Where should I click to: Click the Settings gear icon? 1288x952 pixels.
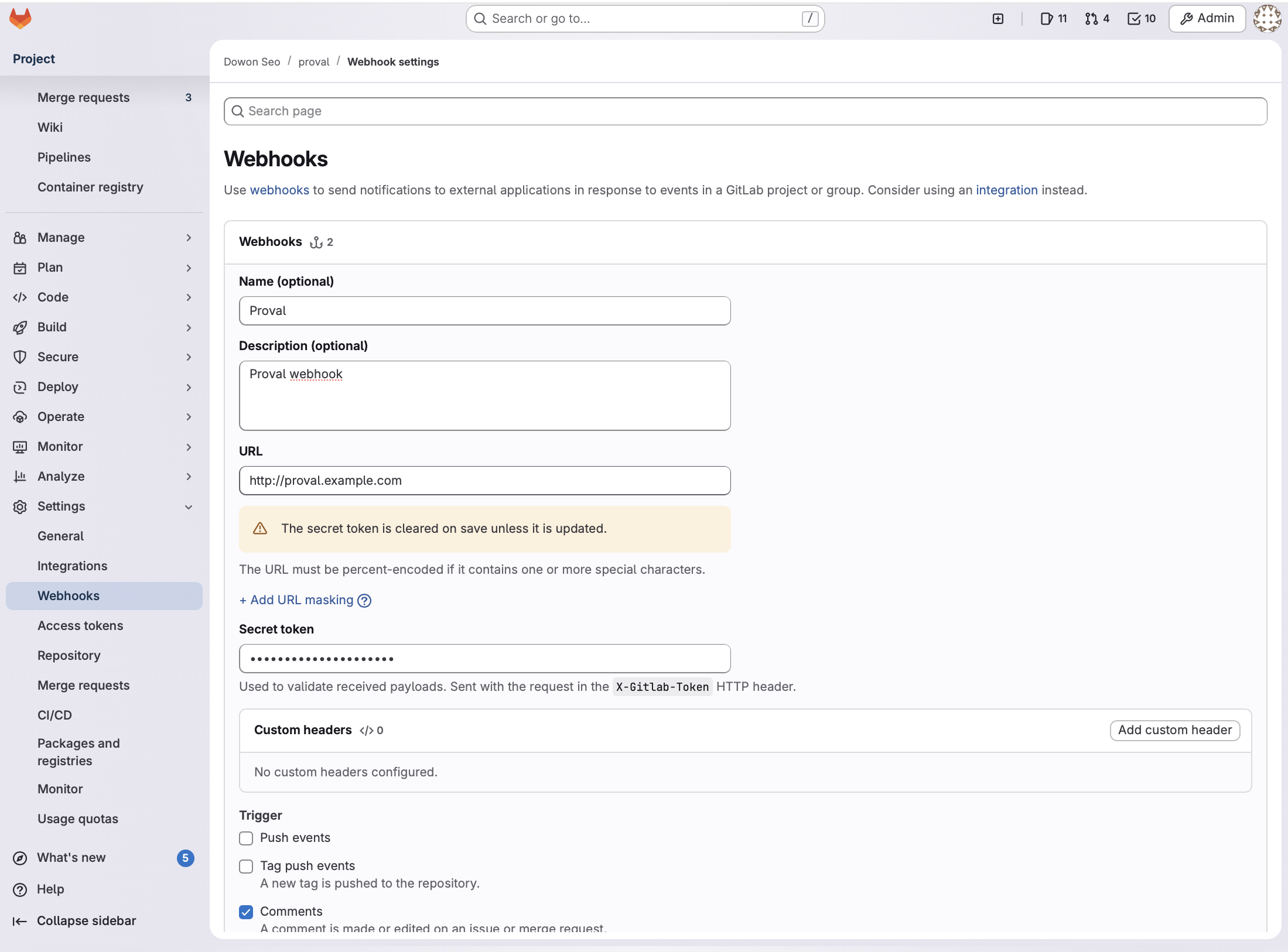pos(20,506)
